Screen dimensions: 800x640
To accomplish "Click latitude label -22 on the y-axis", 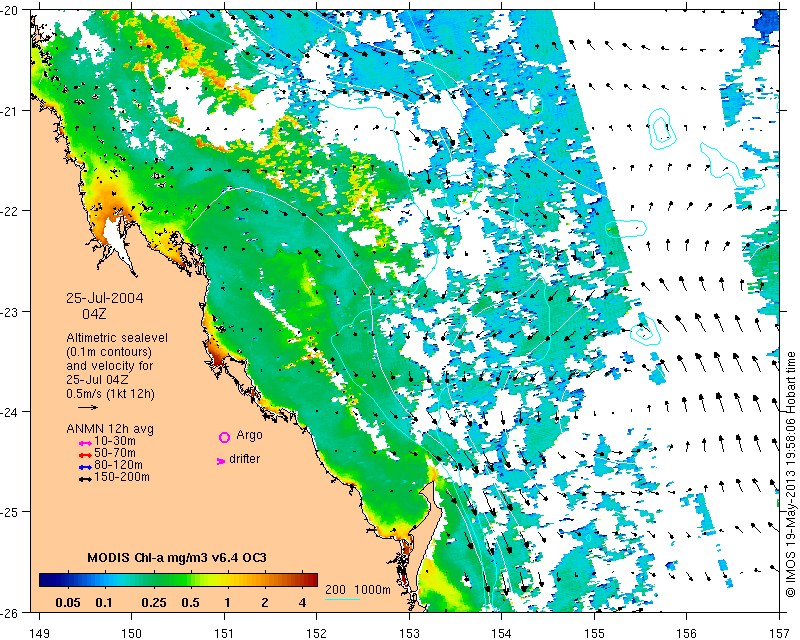I will [9, 211].
